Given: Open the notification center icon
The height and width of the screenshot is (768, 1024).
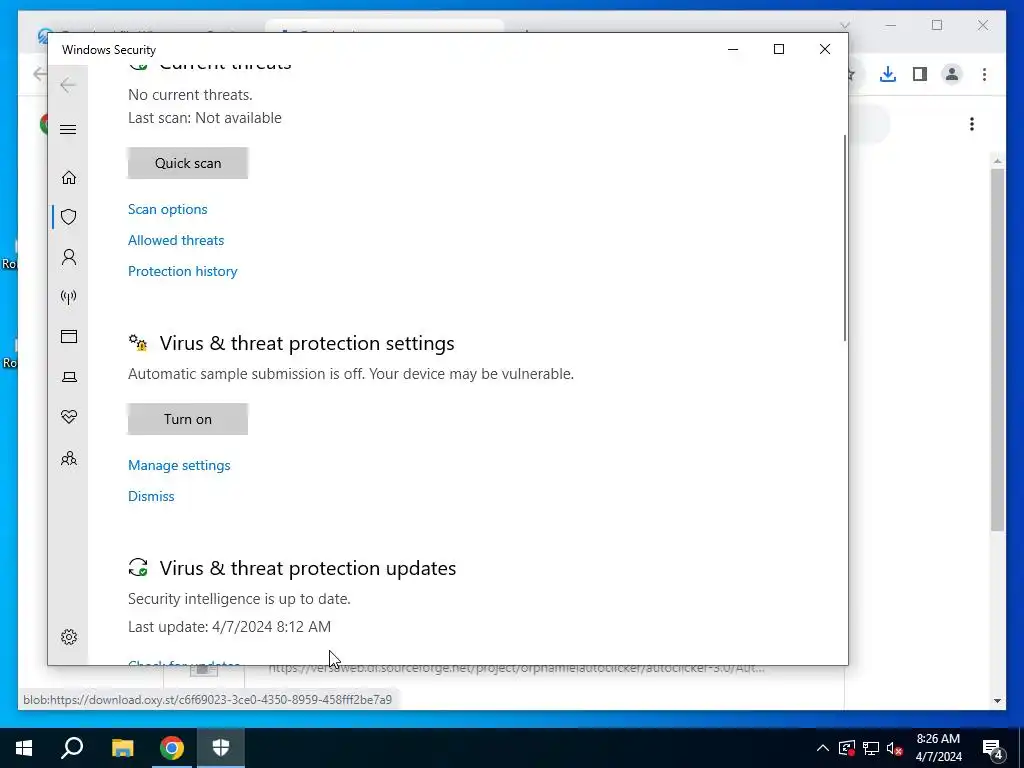Looking at the screenshot, I should [993, 748].
